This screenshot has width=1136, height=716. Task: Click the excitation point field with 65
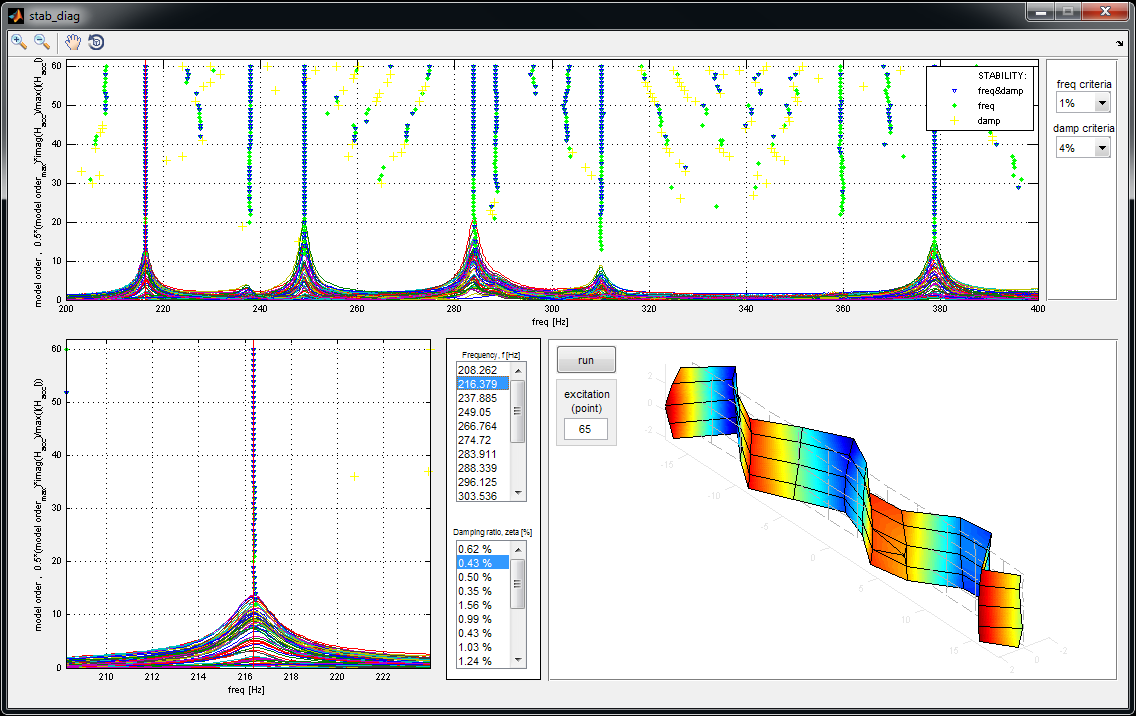pos(585,429)
